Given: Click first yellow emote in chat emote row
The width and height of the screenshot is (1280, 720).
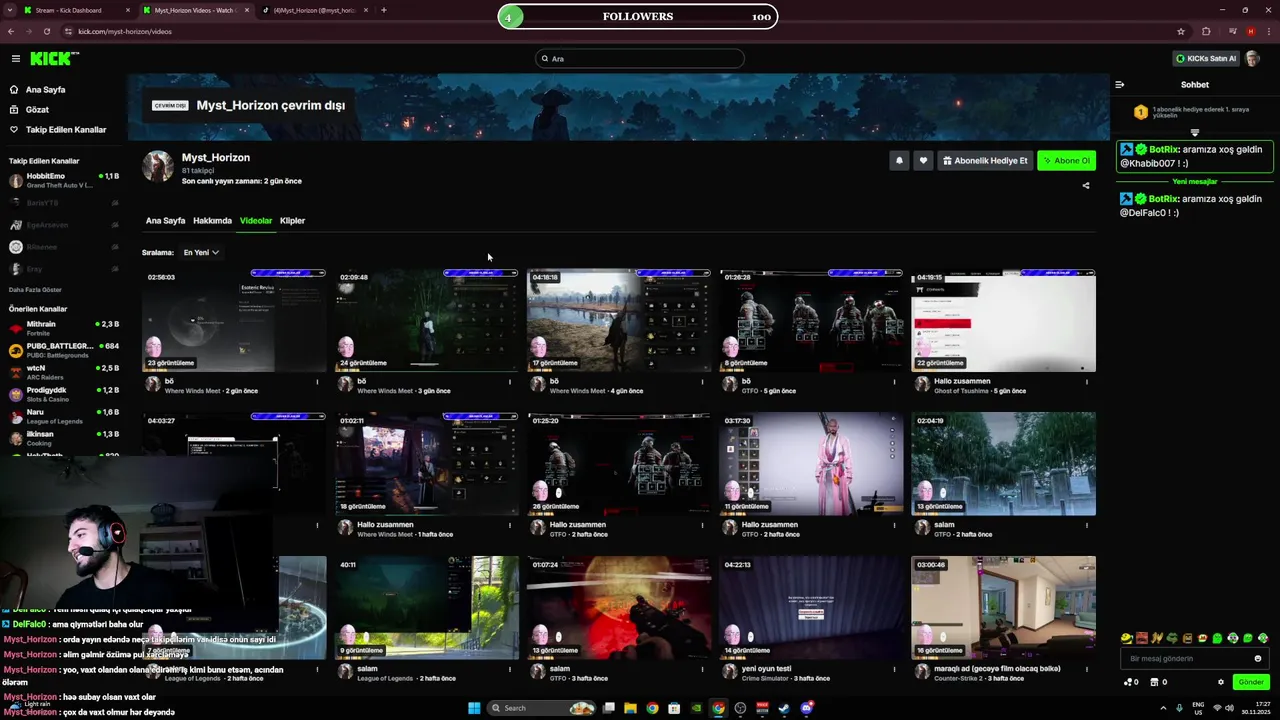Looking at the screenshot, I should coord(1126,638).
